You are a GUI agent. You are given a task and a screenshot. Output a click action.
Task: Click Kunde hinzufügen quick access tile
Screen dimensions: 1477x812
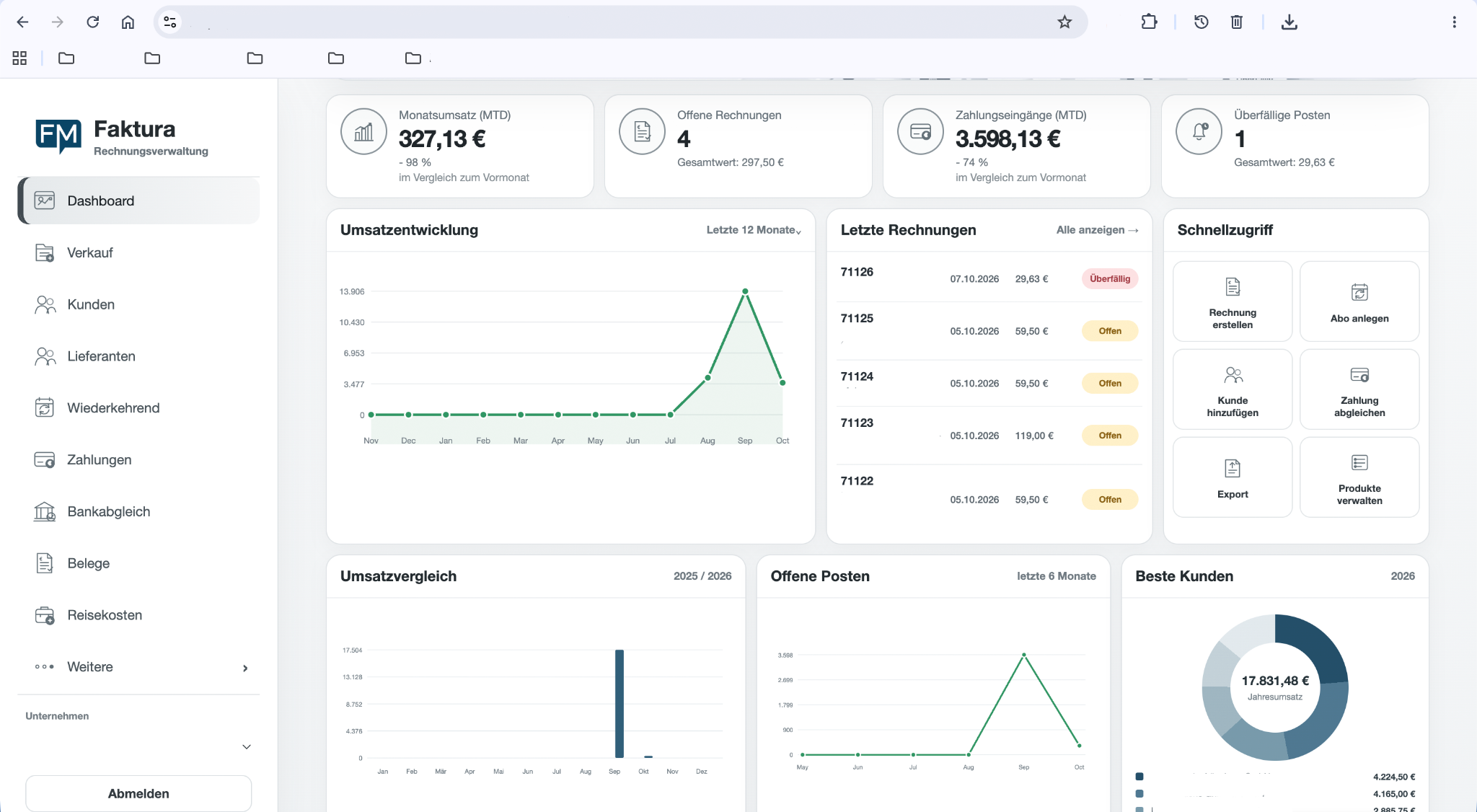click(x=1233, y=389)
